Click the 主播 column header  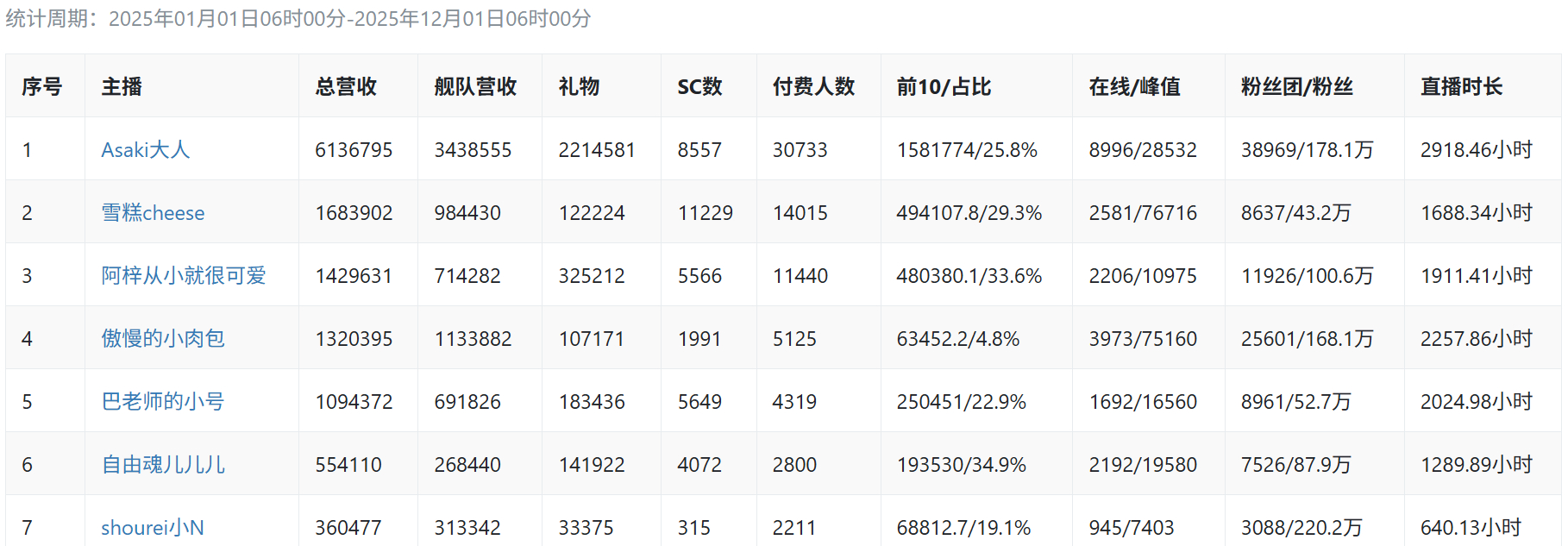pos(122,87)
